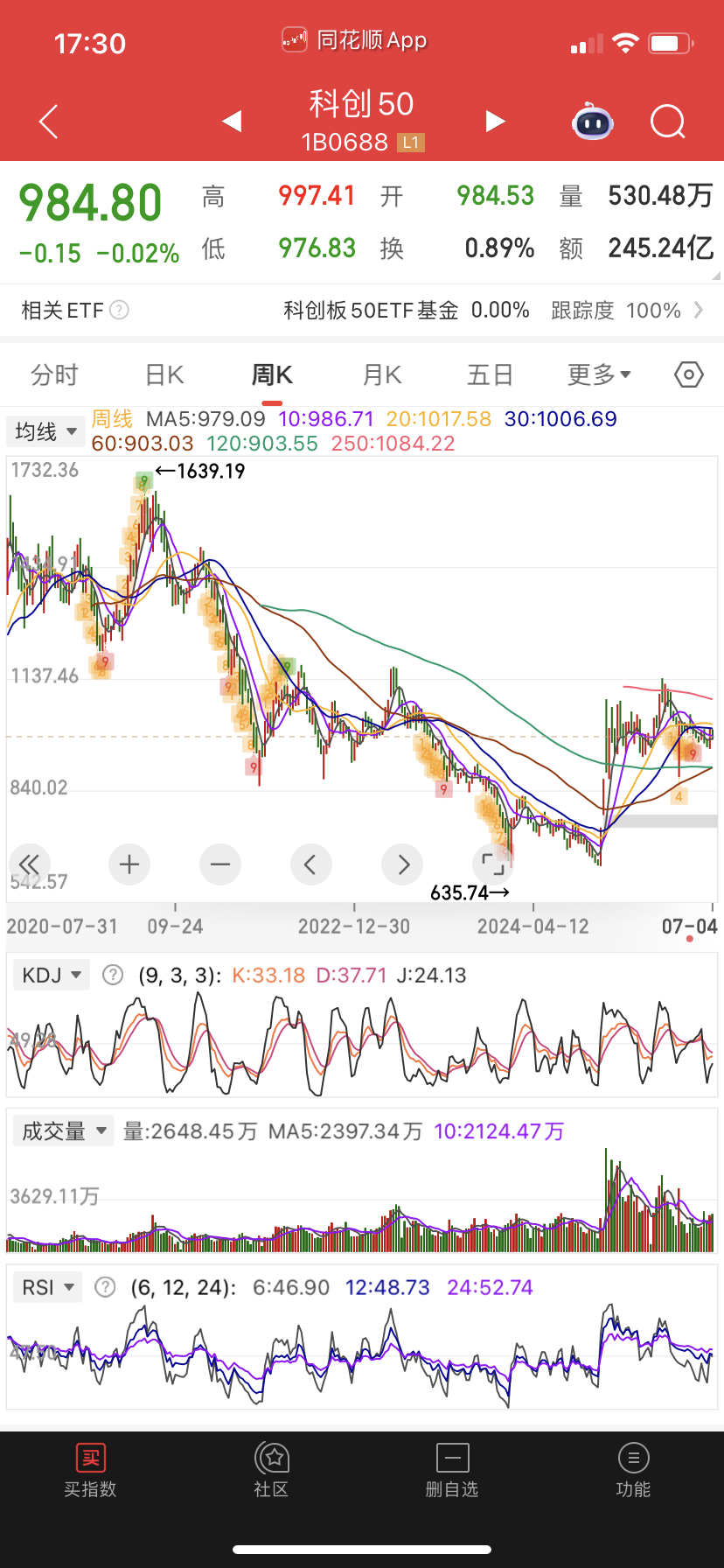Expand chart to fullscreen
The width and height of the screenshot is (724, 1568).
[x=493, y=864]
